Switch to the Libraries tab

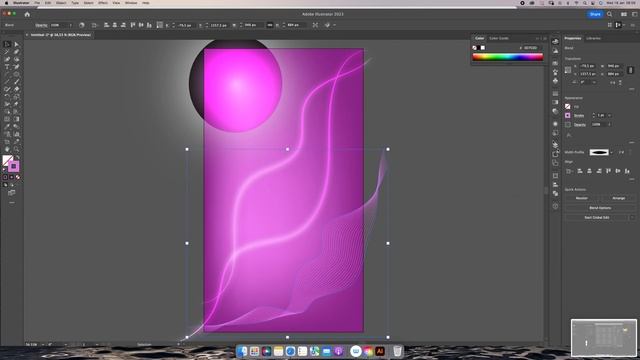click(x=593, y=38)
